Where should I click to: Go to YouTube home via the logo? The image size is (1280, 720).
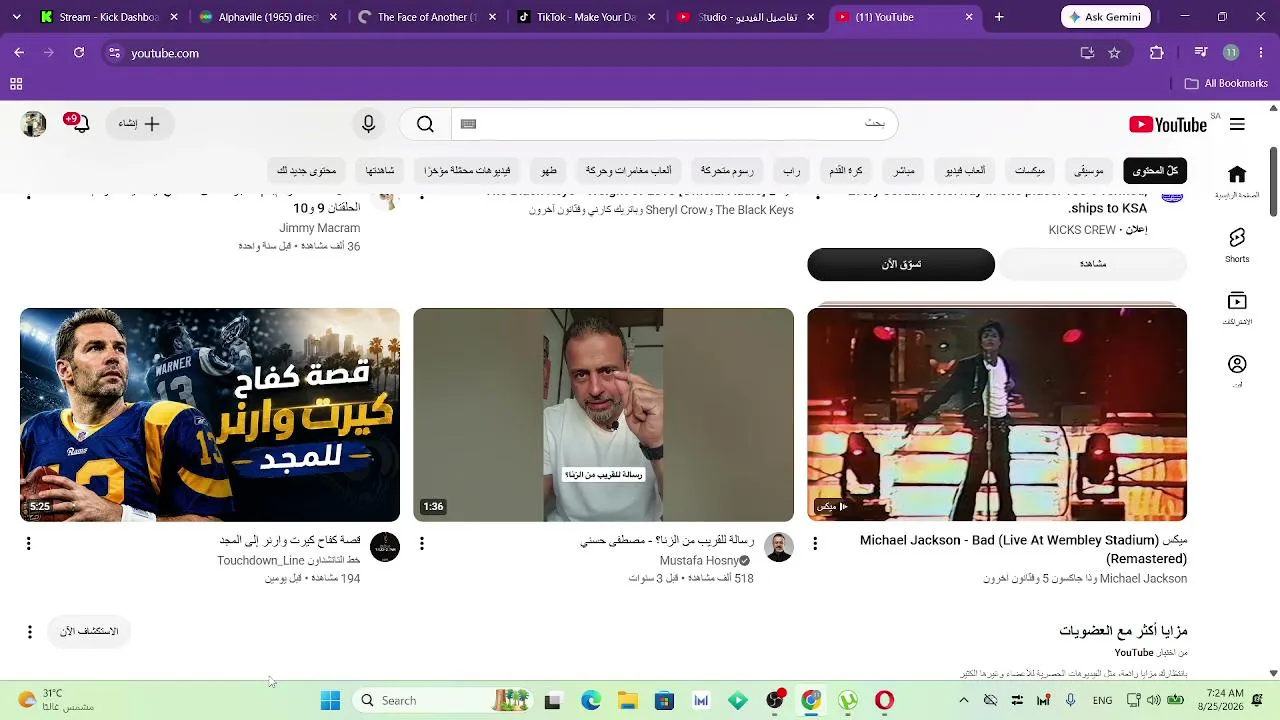pyautogui.click(x=1168, y=124)
